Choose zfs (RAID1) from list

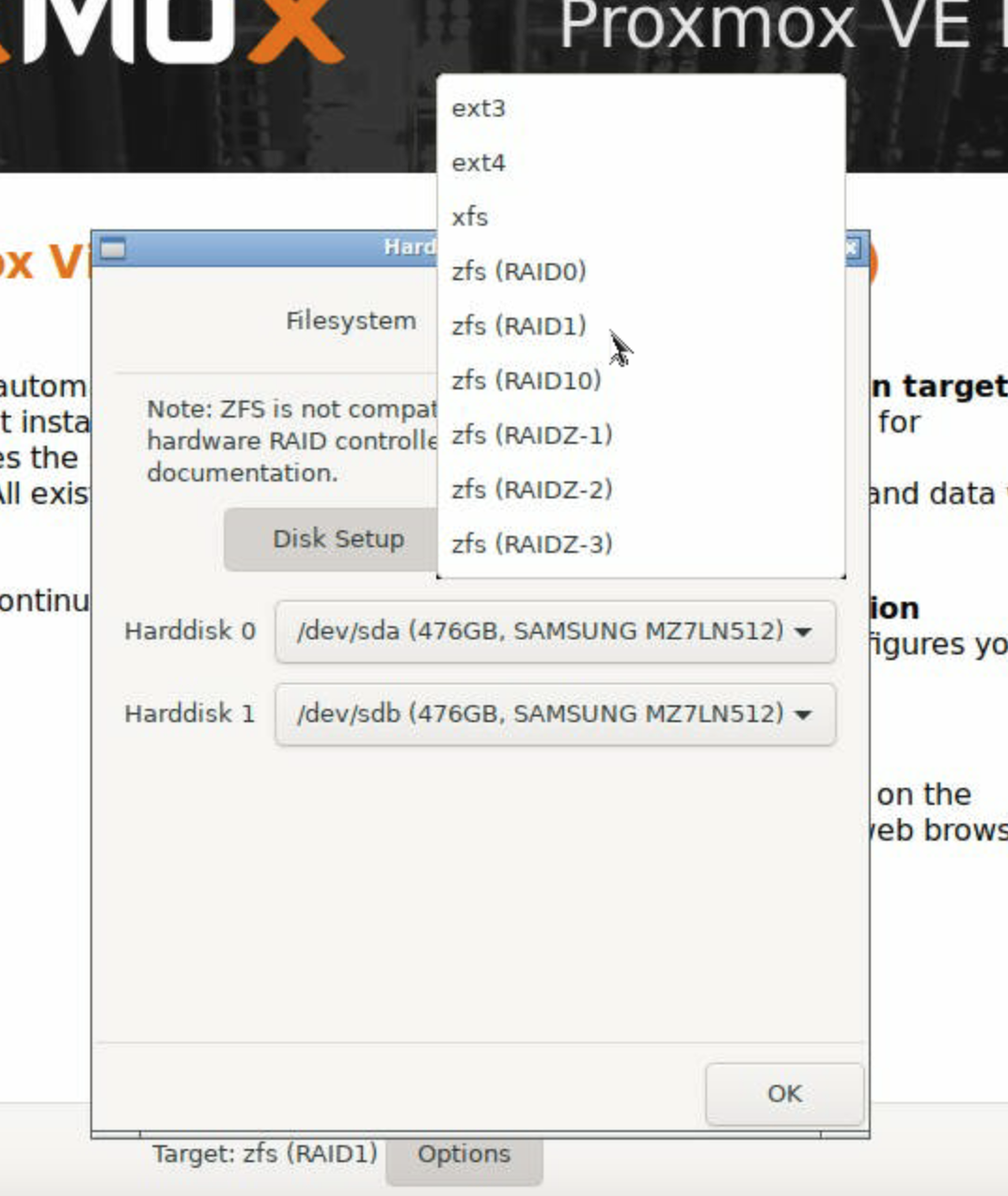tap(519, 326)
